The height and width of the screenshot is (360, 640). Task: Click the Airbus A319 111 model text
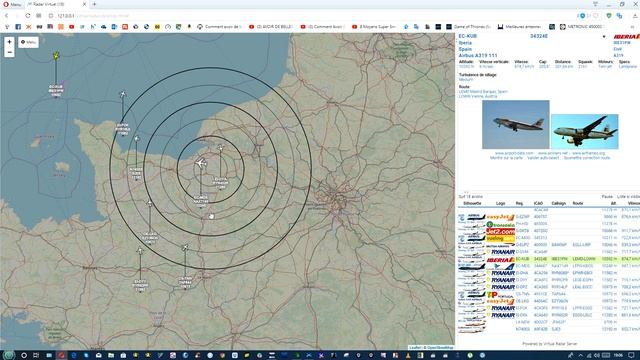[478, 55]
